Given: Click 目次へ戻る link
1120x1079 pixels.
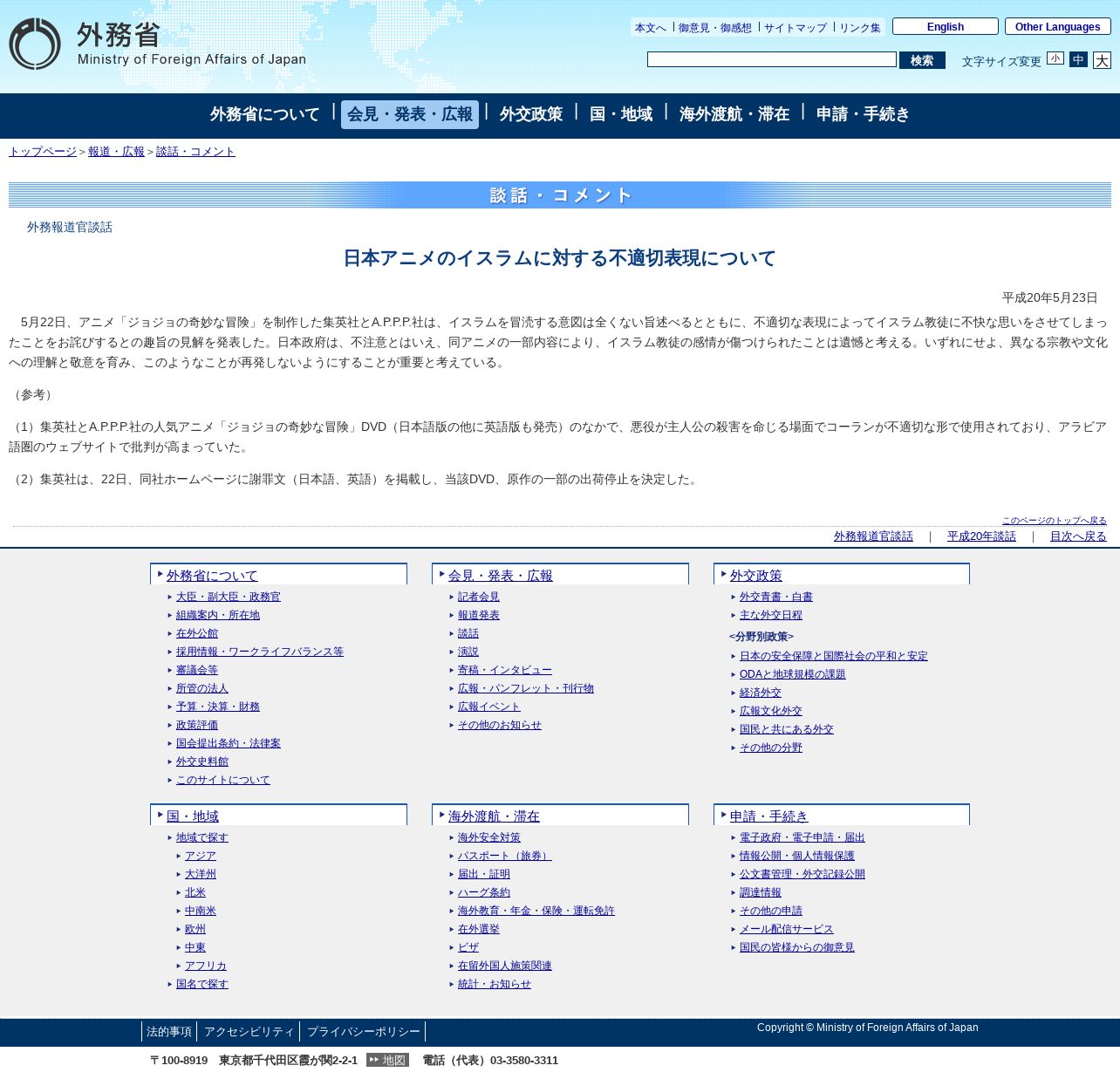Looking at the screenshot, I should (x=1078, y=536).
